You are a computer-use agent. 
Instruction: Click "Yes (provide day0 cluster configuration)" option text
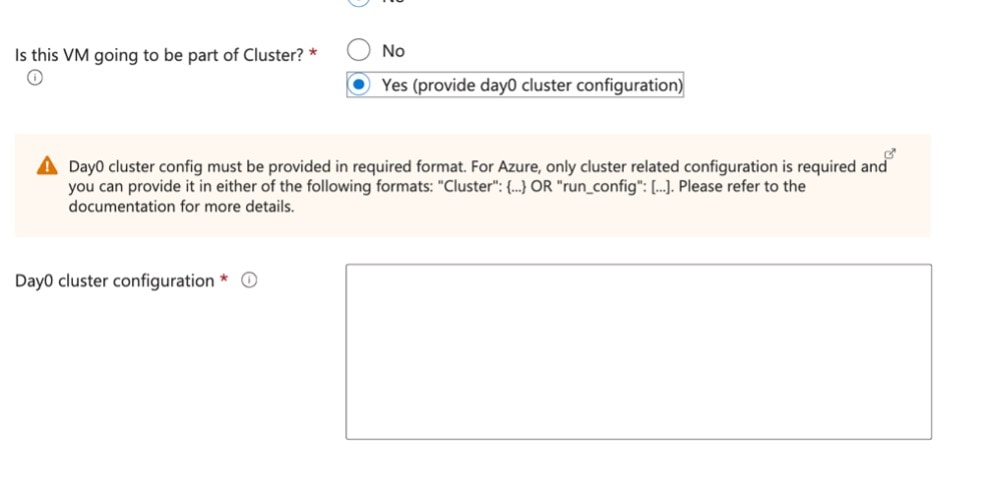click(532, 85)
